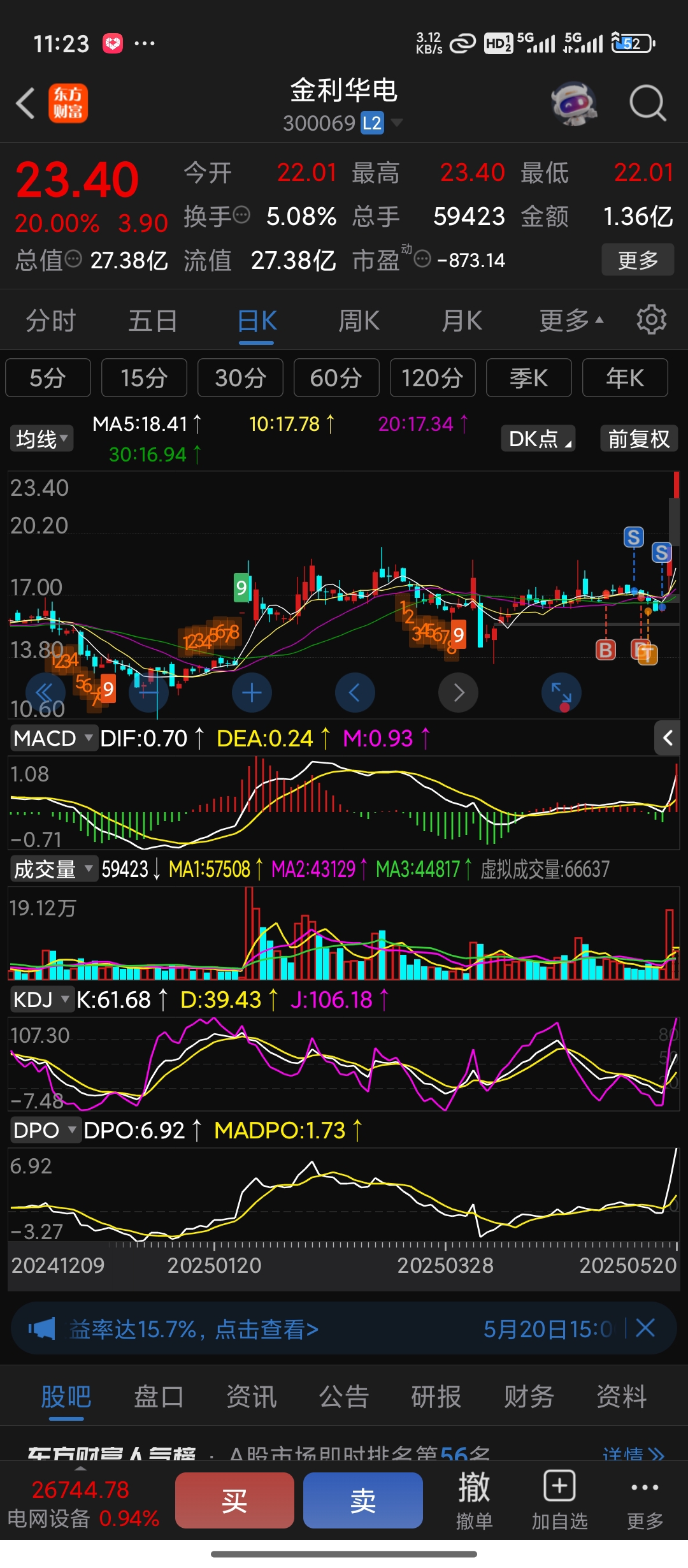Switch to 周K chart tab

pyautogui.click(x=359, y=321)
